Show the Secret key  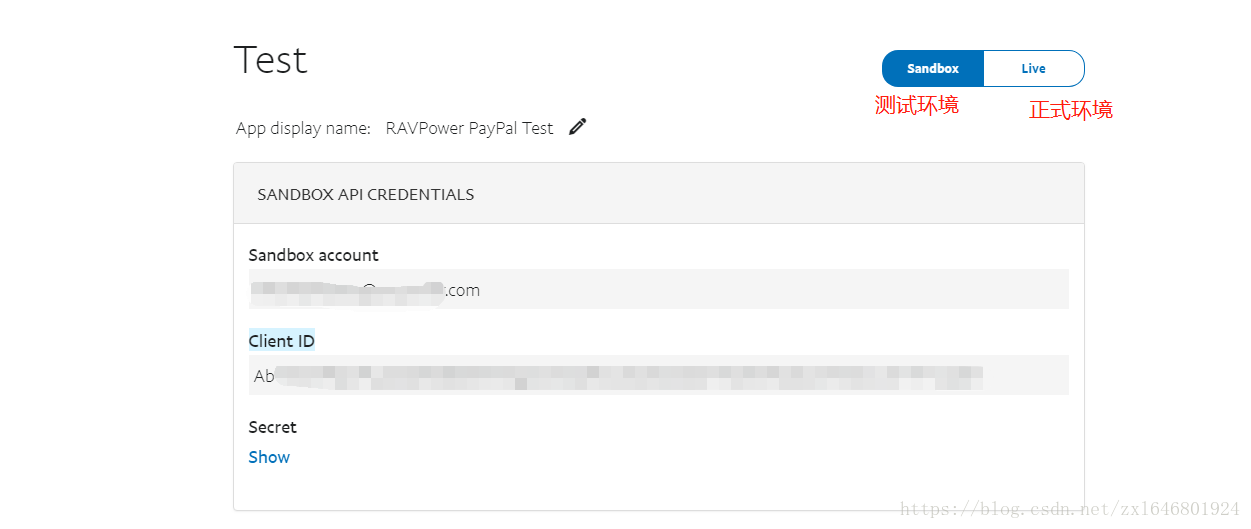pos(269,457)
